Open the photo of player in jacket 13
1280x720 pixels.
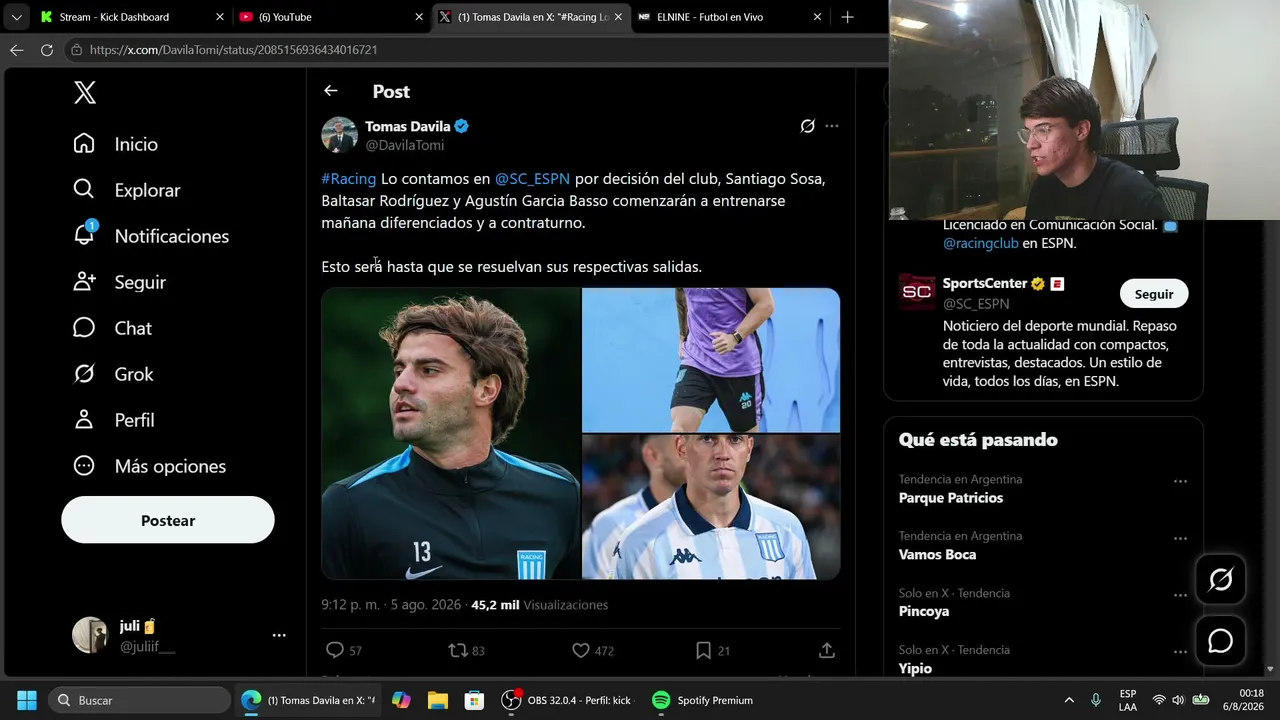click(451, 433)
